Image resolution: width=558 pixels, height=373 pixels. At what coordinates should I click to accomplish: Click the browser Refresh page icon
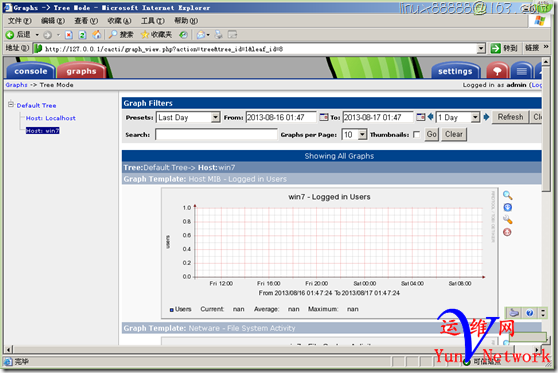83,35
